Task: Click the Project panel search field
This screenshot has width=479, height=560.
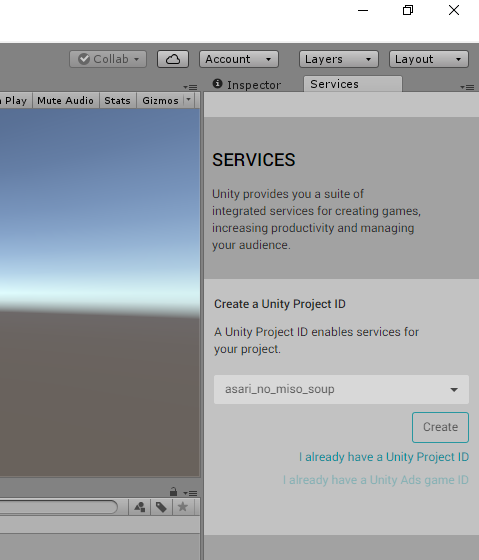Action: click(x=59, y=507)
